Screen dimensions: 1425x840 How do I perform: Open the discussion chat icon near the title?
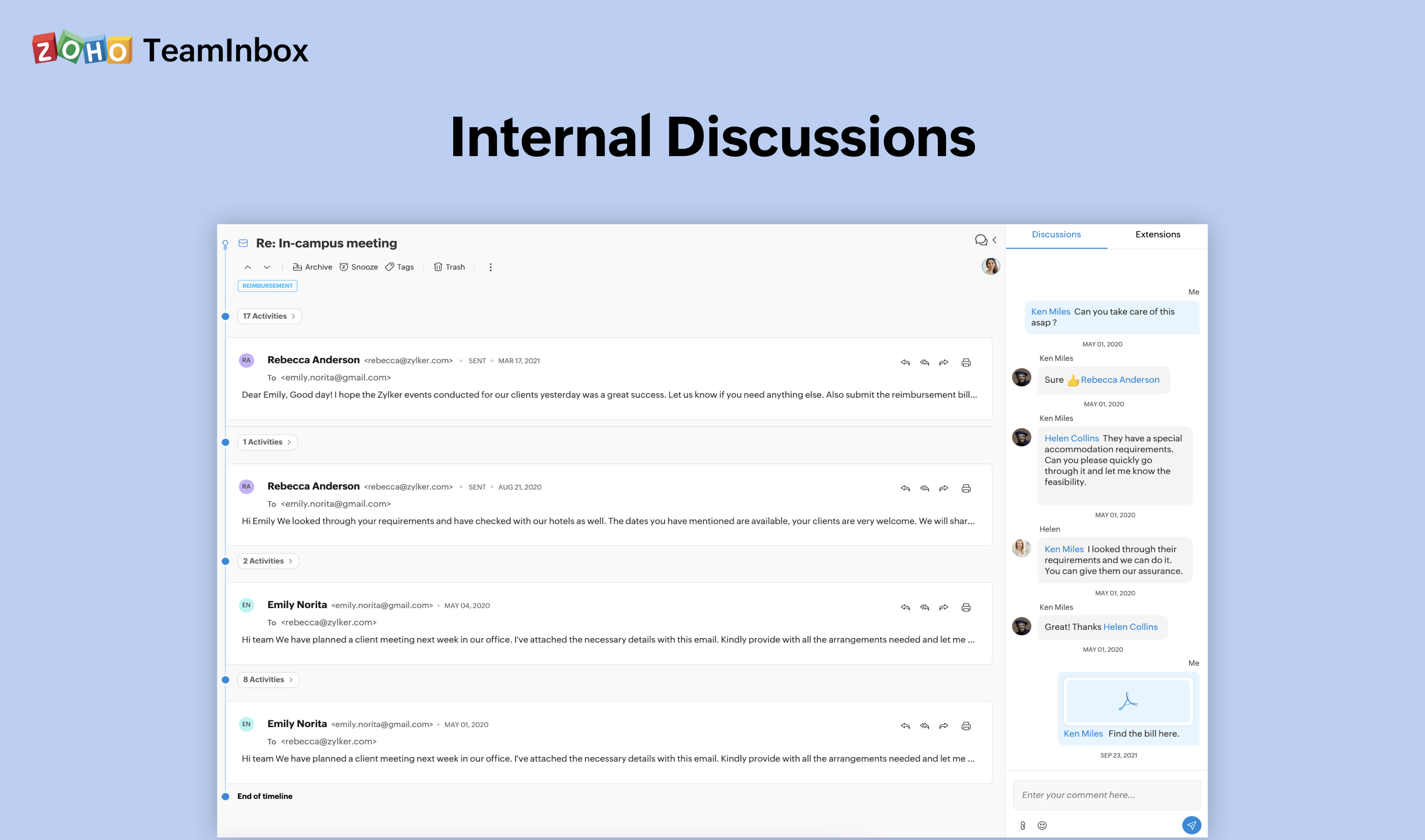(x=981, y=240)
